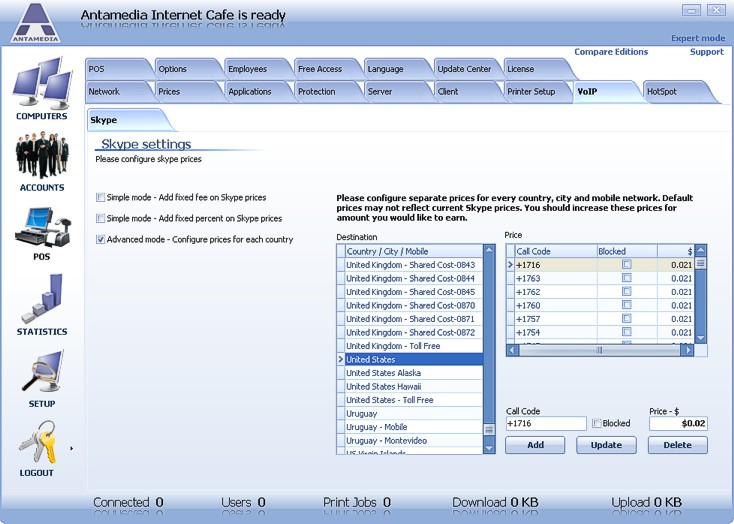The width and height of the screenshot is (734, 524).
Task: Click destination list scroll up arrow
Action: coord(489,250)
